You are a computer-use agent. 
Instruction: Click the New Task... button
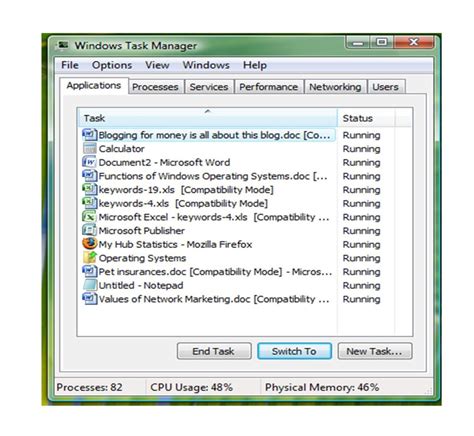[375, 351]
